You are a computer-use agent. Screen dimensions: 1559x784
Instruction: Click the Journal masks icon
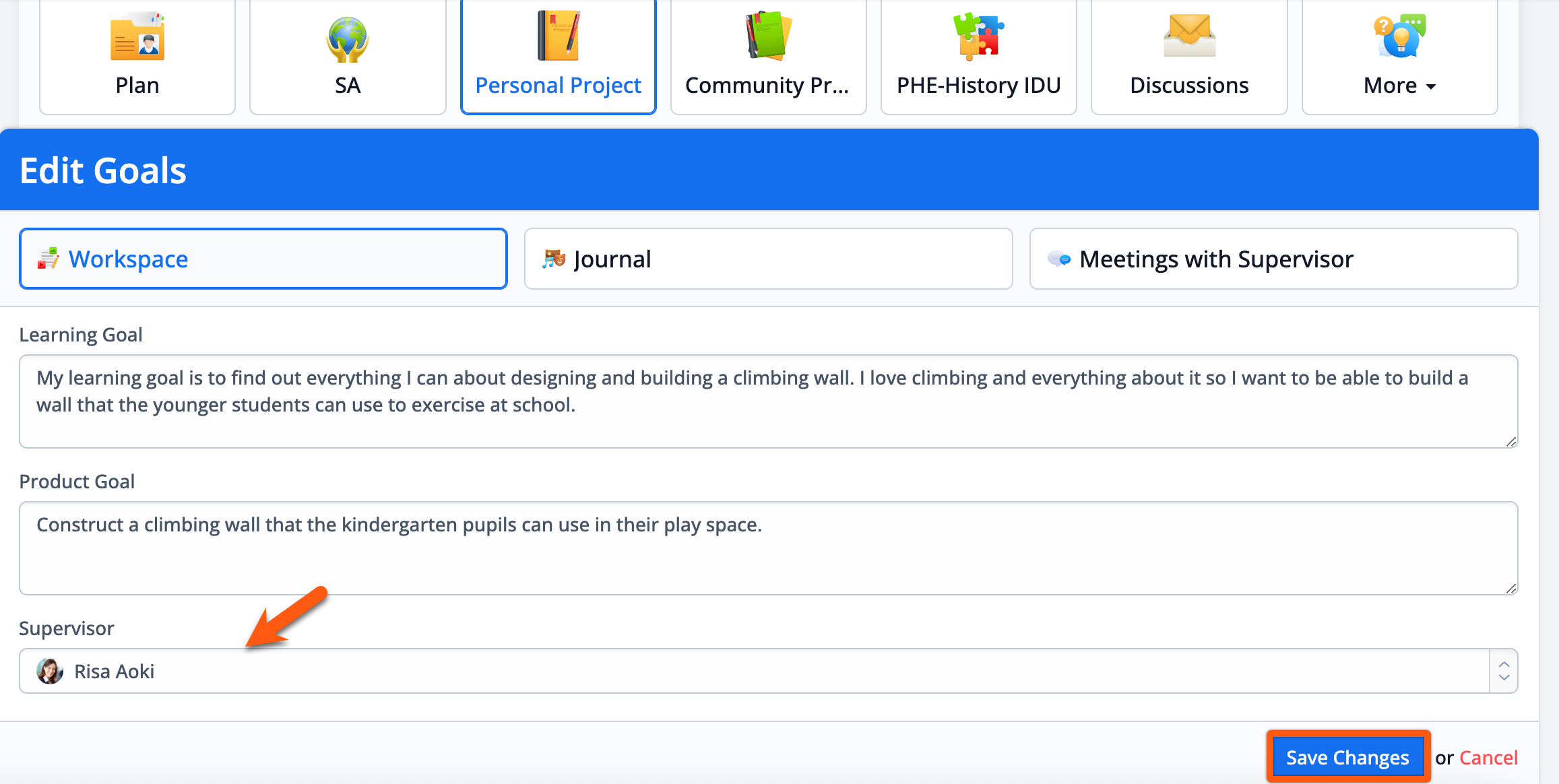[554, 259]
